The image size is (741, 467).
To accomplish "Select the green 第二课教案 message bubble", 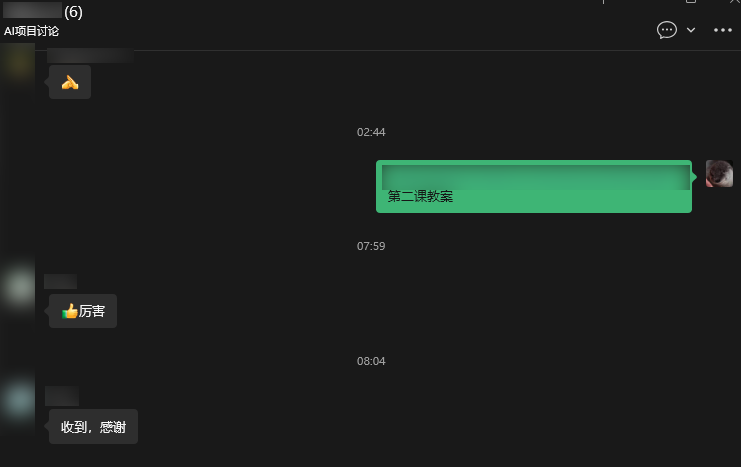I will point(534,186).
